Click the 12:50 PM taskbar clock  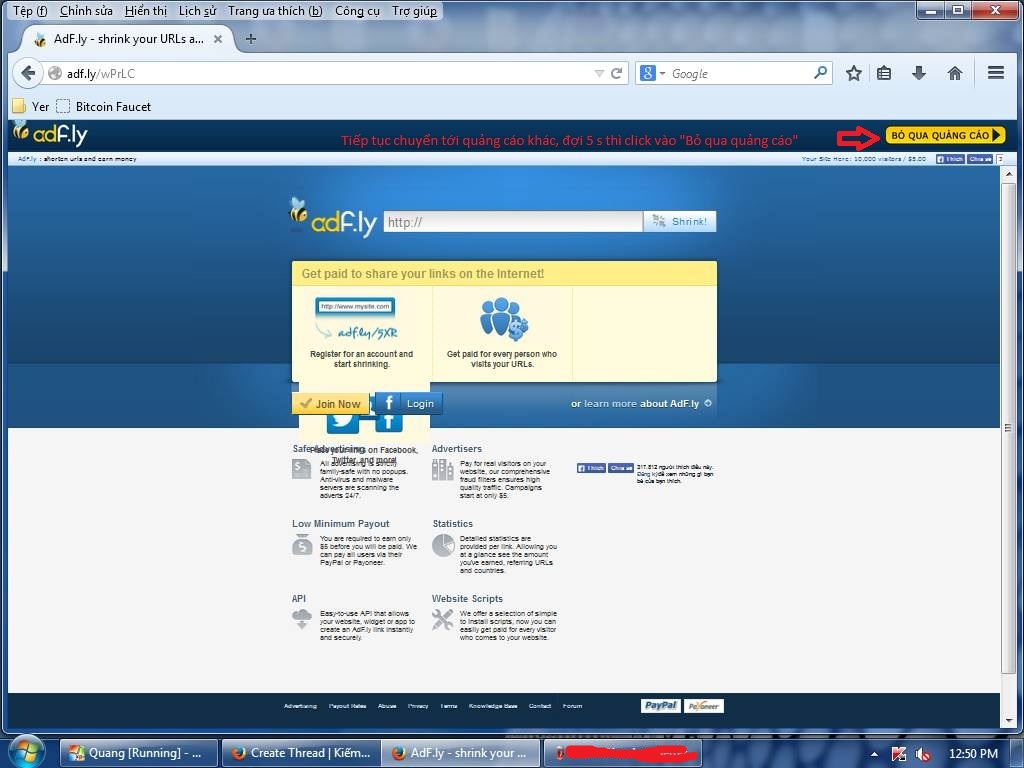(x=973, y=754)
